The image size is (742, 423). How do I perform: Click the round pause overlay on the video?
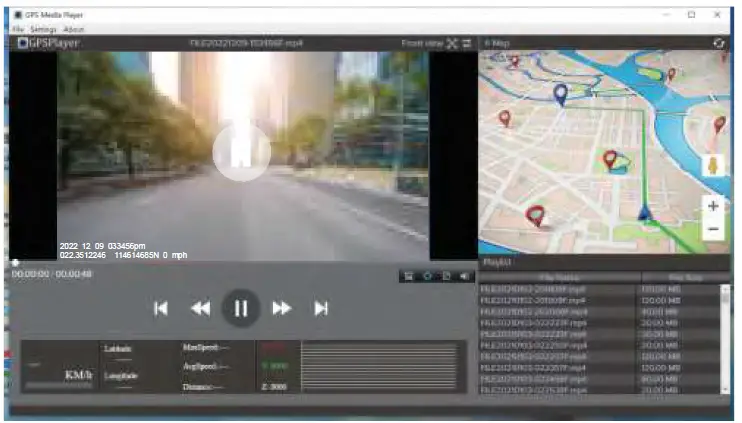coord(242,152)
